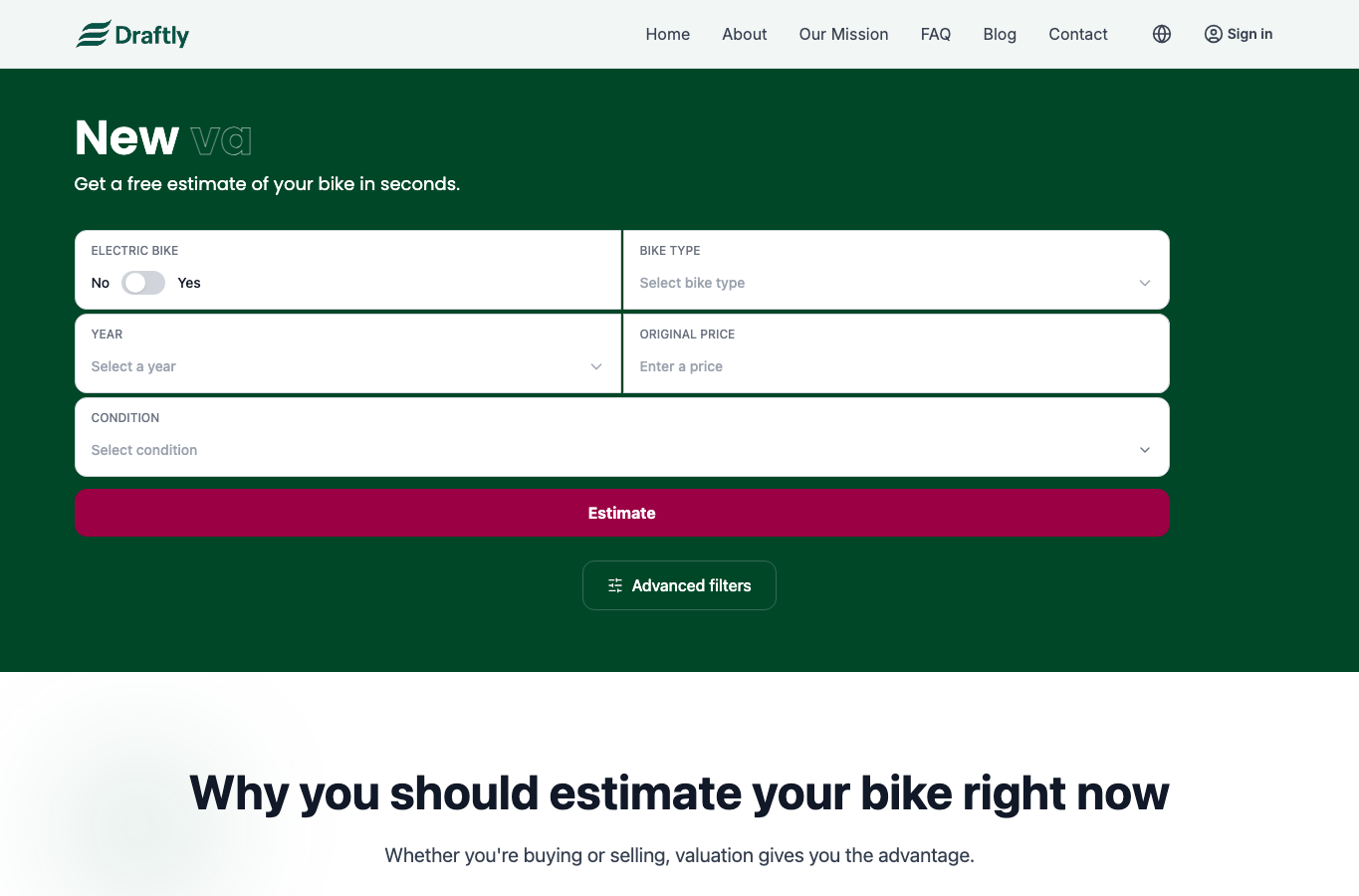Screen dimensions: 1359x896
Task: Click the 'Get a free estimate' subtitle text
Action: (x=267, y=184)
